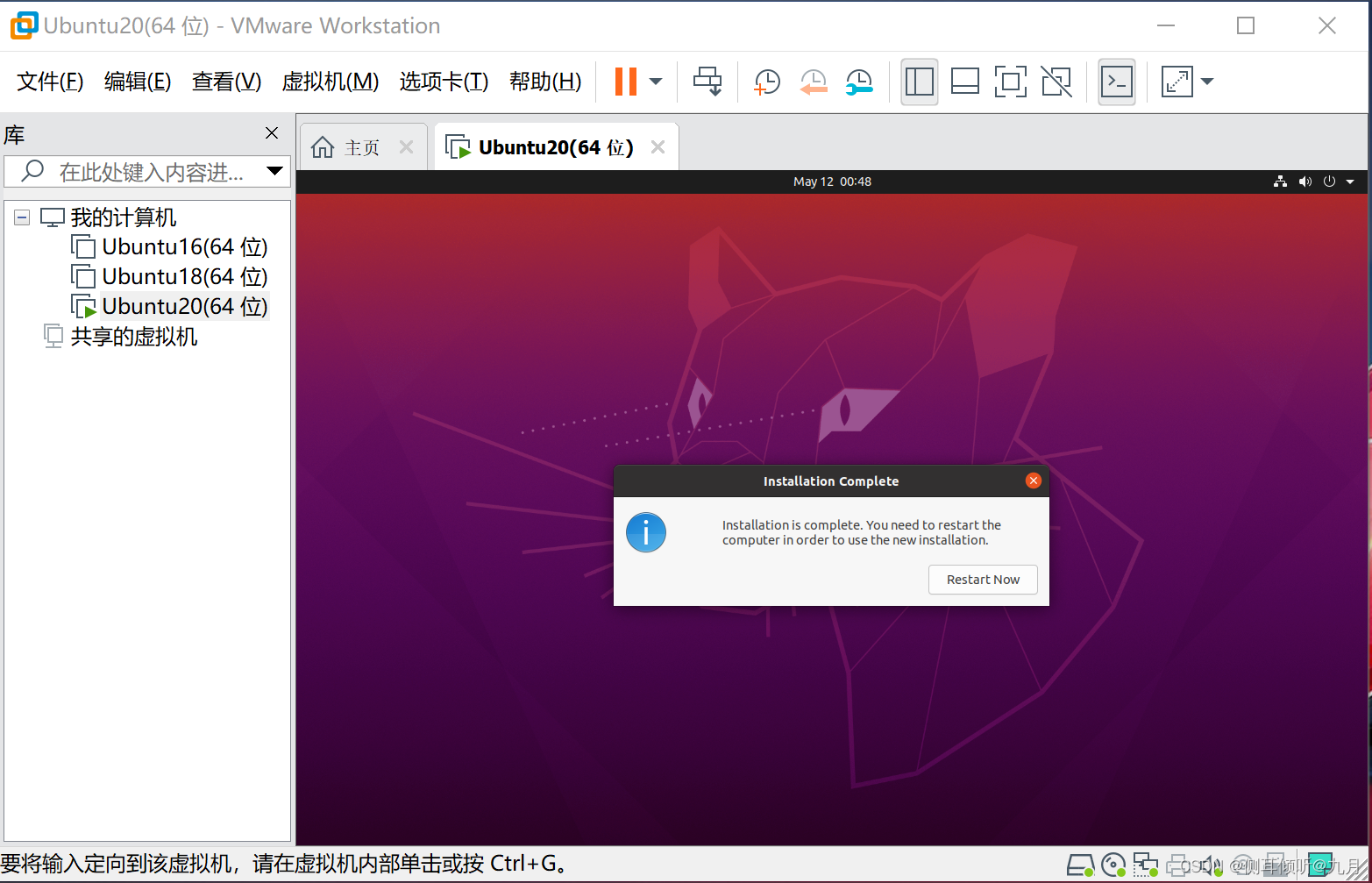Click the Restart Now button
The height and width of the screenshot is (883, 1372).
(x=983, y=580)
